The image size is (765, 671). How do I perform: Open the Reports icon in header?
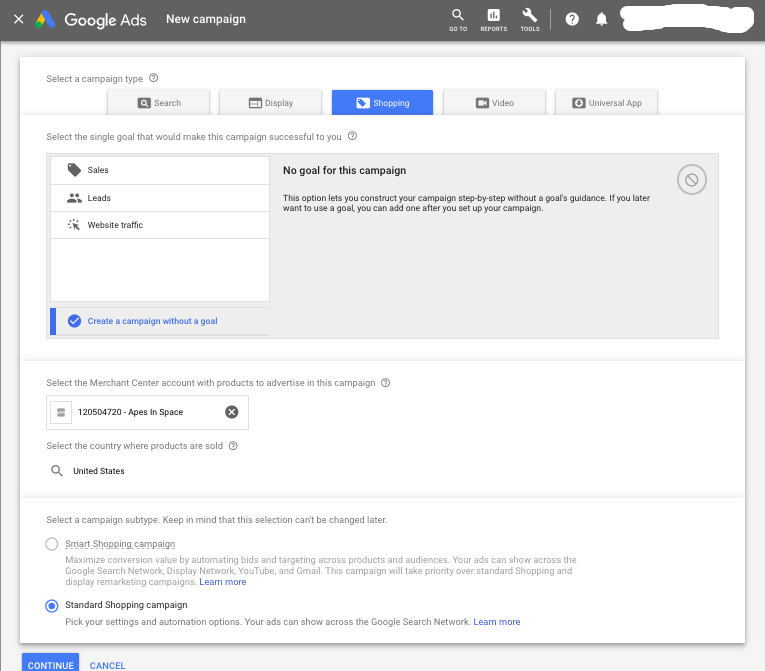[x=493, y=19]
